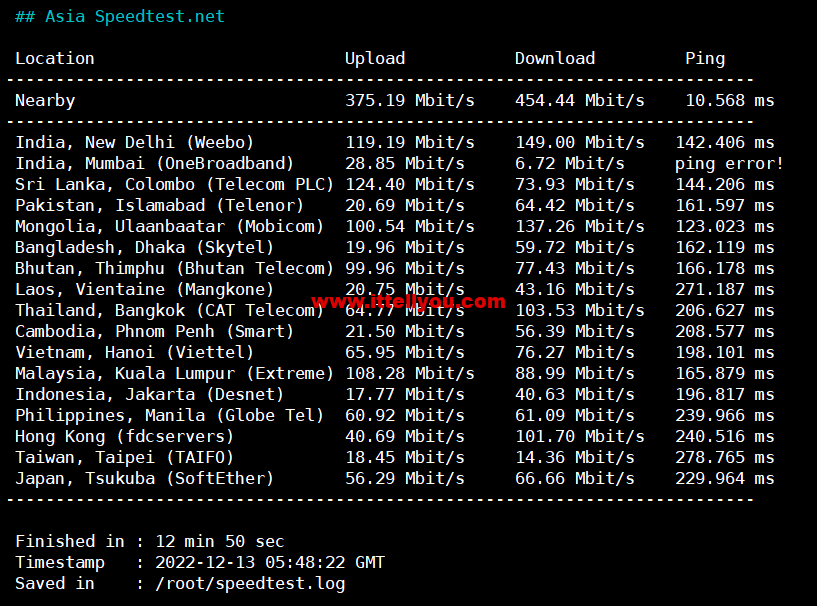Viewport: 817px width, 606px height.
Task: Select Thimphu ping 166.178 ms
Action: pyautogui.click(x=725, y=268)
